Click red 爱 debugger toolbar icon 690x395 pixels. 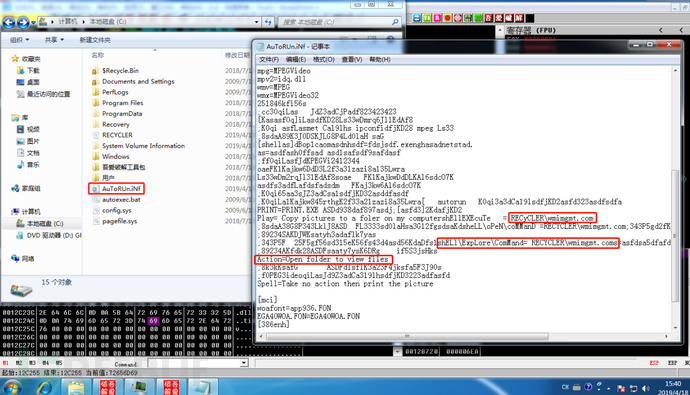[x=499, y=18]
